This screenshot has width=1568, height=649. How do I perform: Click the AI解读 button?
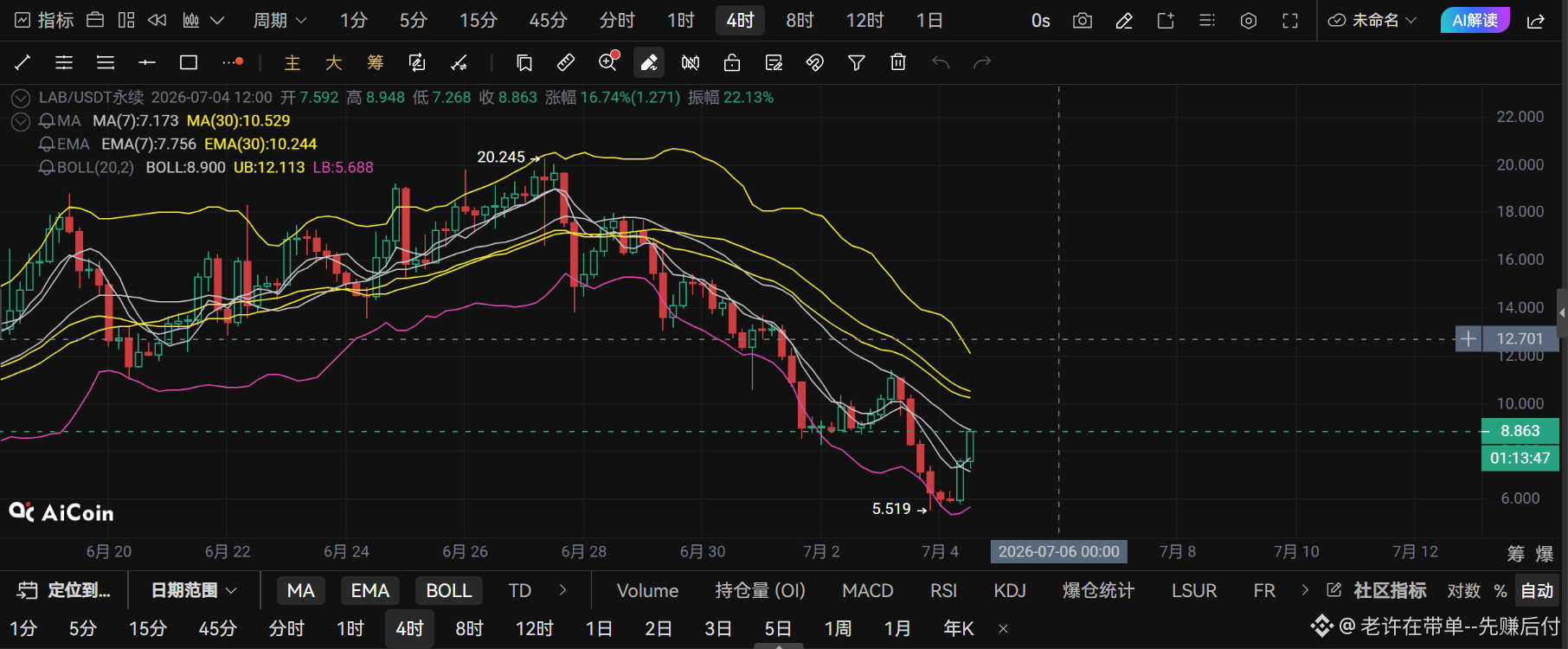(x=1475, y=20)
